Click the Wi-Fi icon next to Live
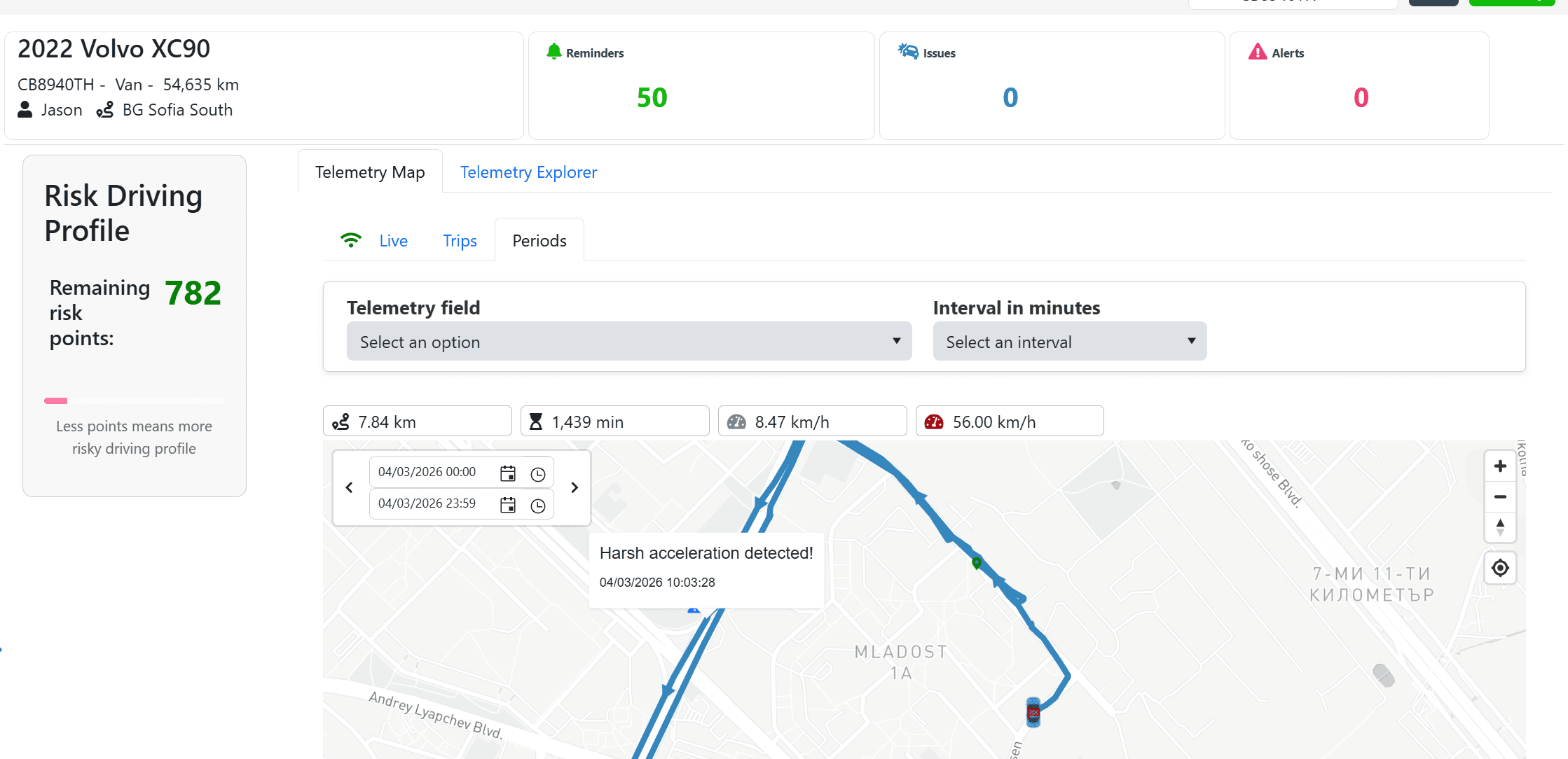Screen dimensions: 1568x759 coord(351,239)
